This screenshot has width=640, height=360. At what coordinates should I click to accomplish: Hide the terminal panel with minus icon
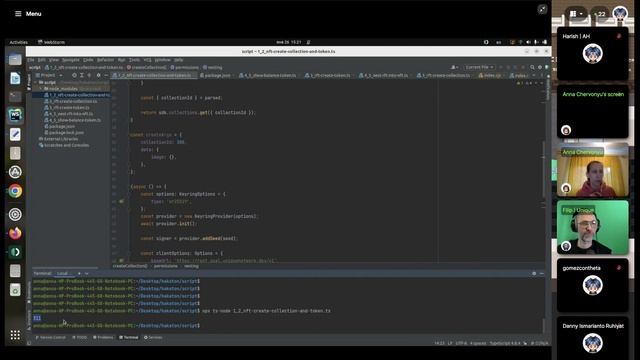pos(542,273)
